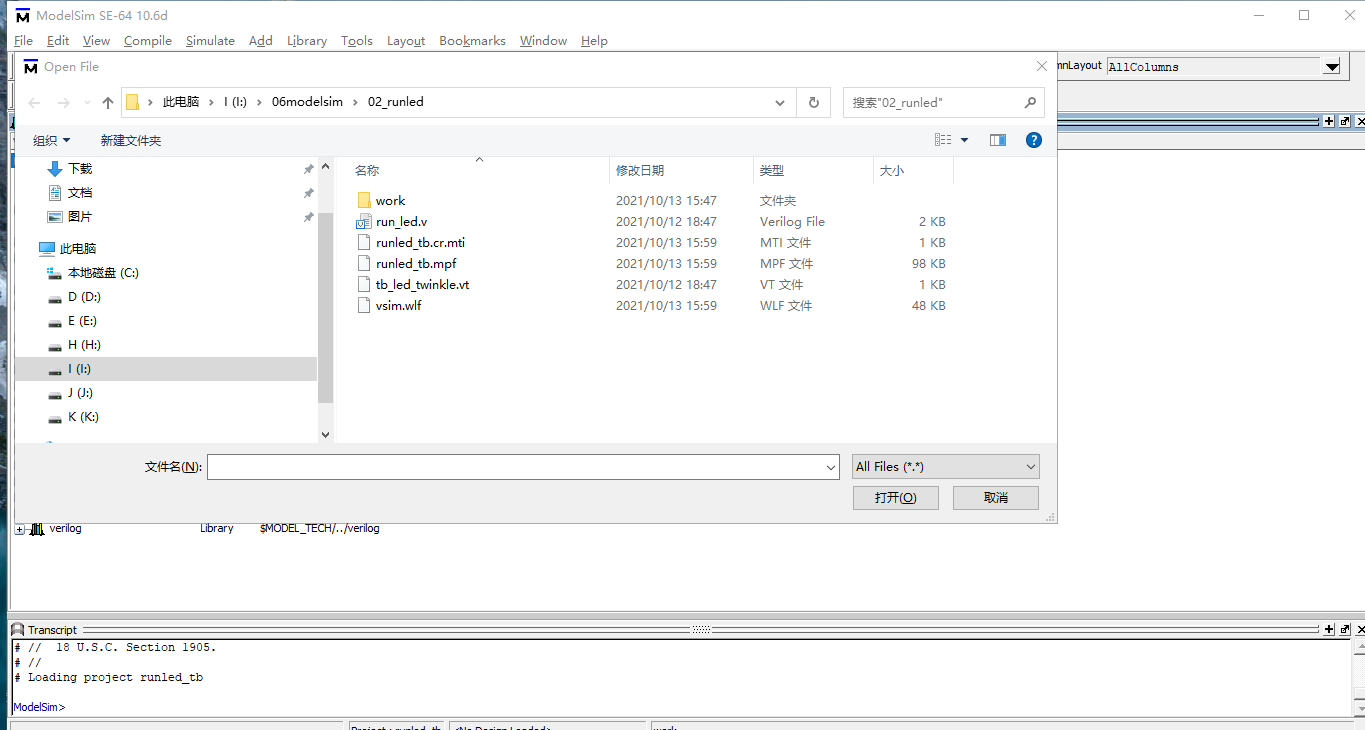
Task: Click 新建文件夹 button
Action: click(131, 141)
